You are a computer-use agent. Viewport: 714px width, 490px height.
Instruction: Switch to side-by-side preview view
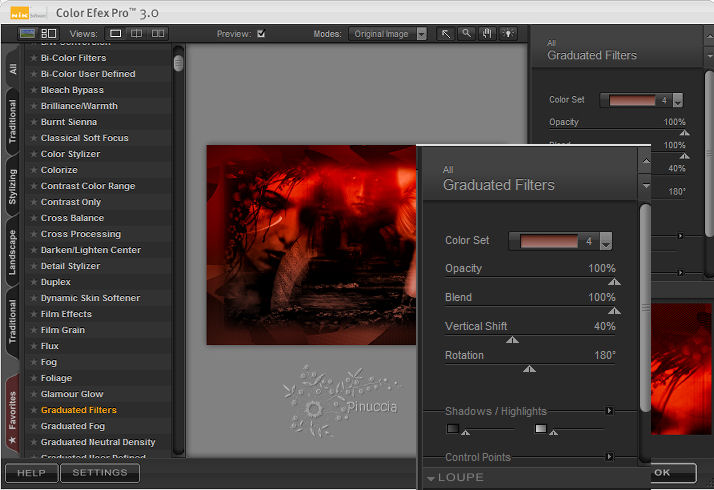[x=159, y=33]
